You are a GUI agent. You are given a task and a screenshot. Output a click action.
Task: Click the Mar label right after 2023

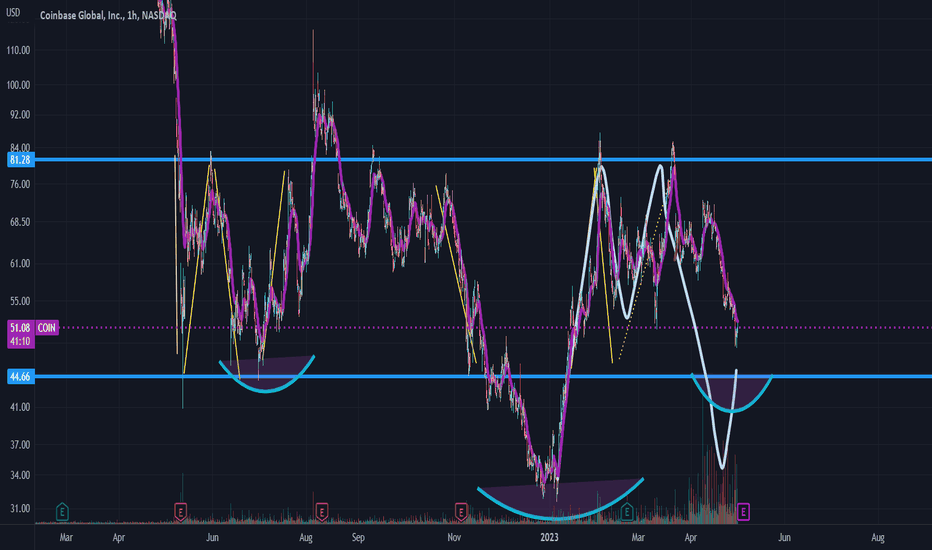638,538
